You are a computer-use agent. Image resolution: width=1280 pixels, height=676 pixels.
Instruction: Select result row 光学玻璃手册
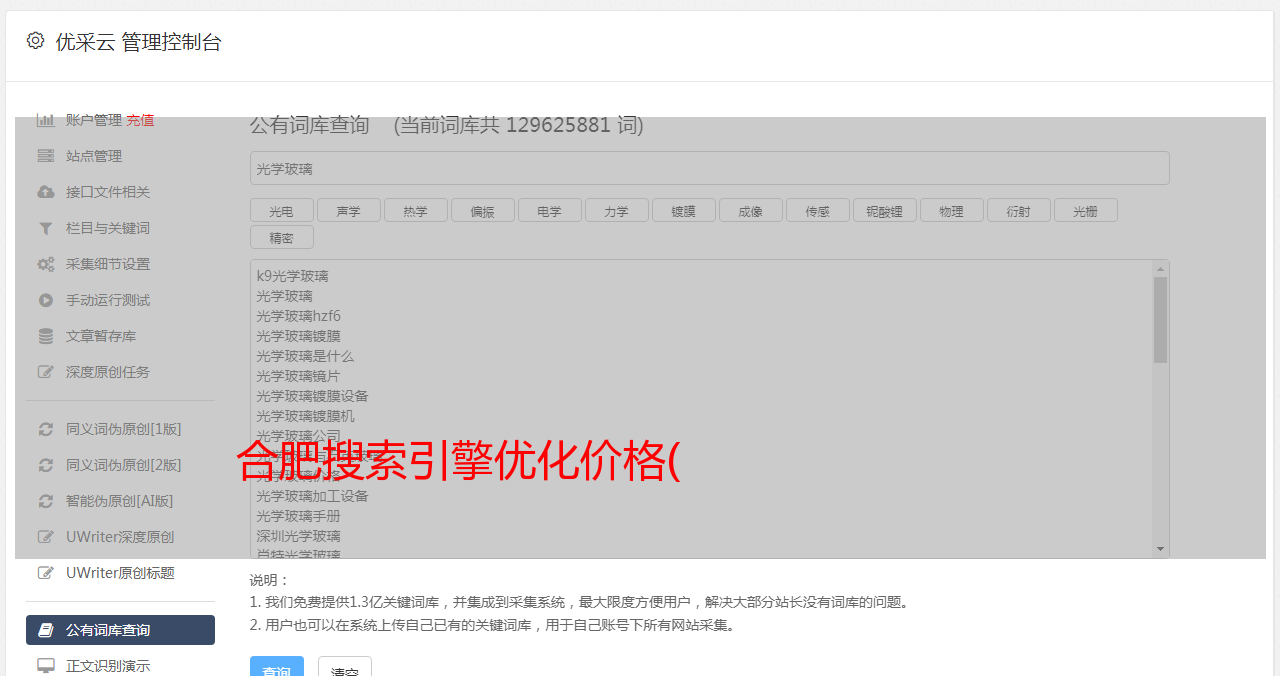coord(298,516)
